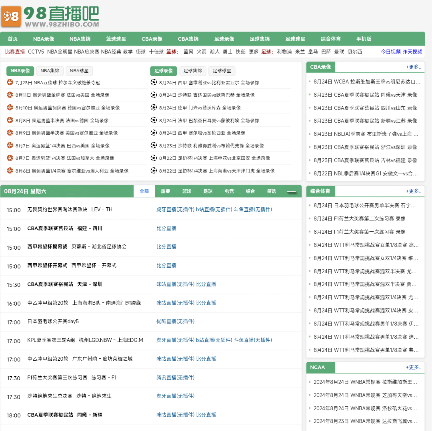
Task: Click basketball icon beside the 8月11日 replay row
Action: pyautogui.click(x=10, y=95)
